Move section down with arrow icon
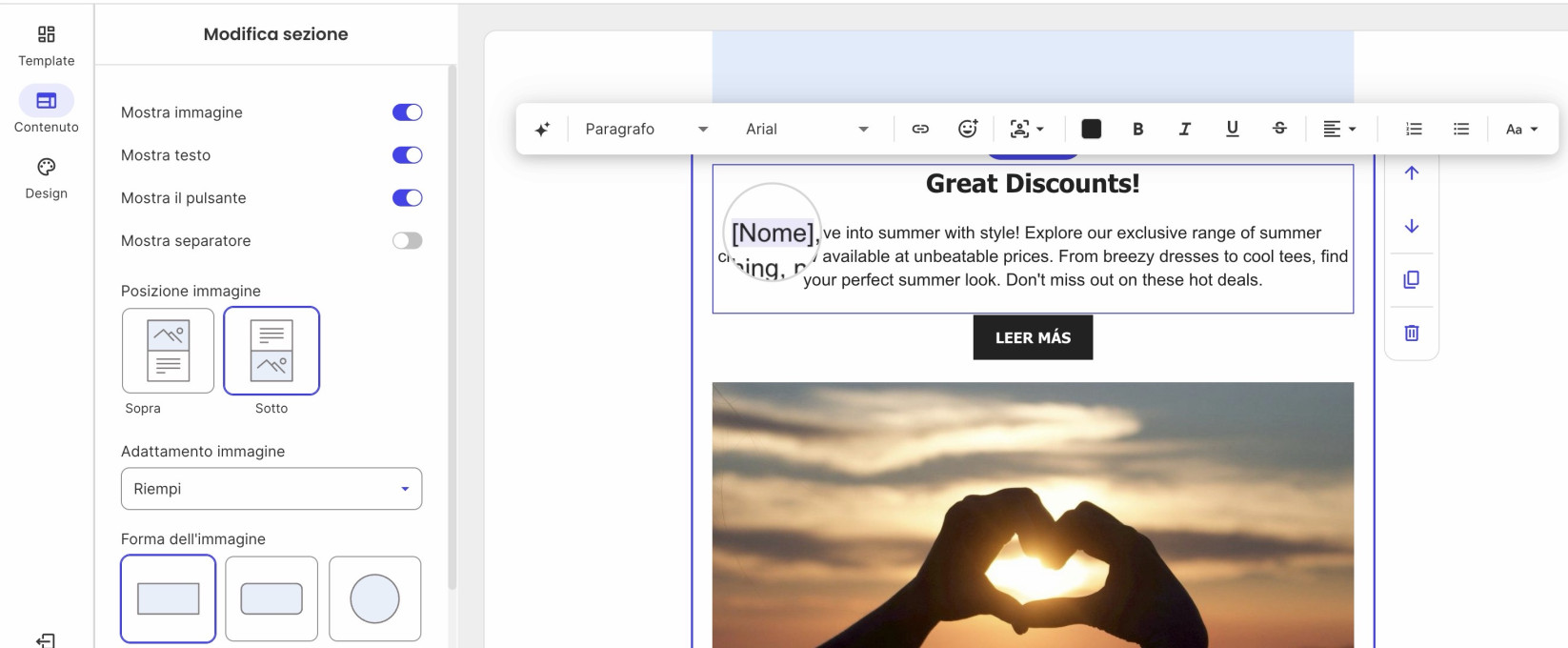 tap(1412, 226)
